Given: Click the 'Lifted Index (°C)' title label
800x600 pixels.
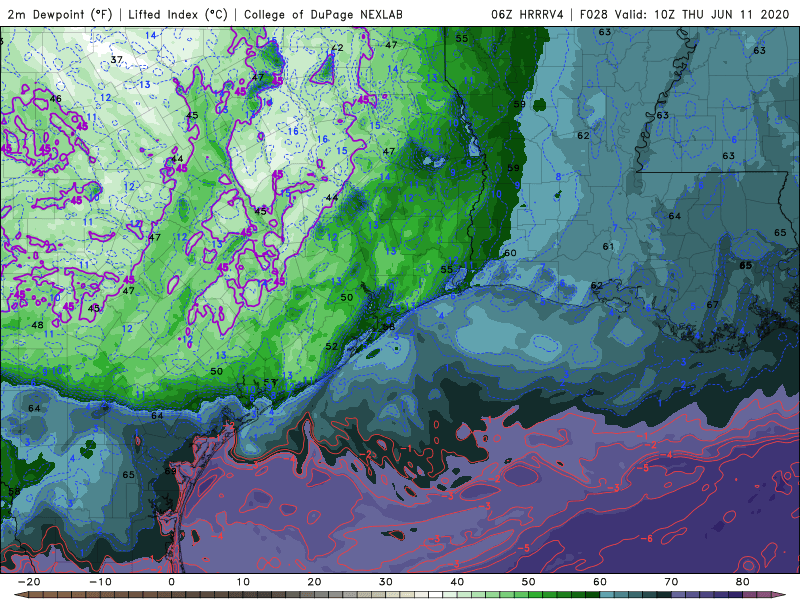Looking at the screenshot, I should tap(178, 14).
